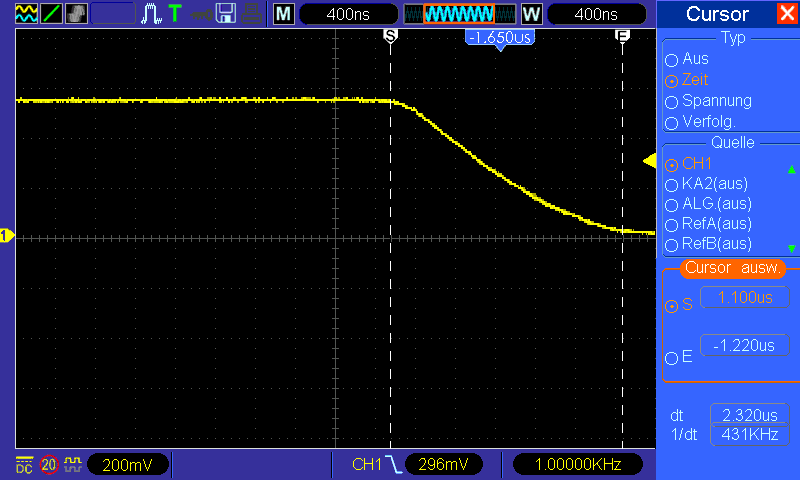800x480 pixels.
Task: Save waveform using the floppy disk icon
Action: point(226,13)
